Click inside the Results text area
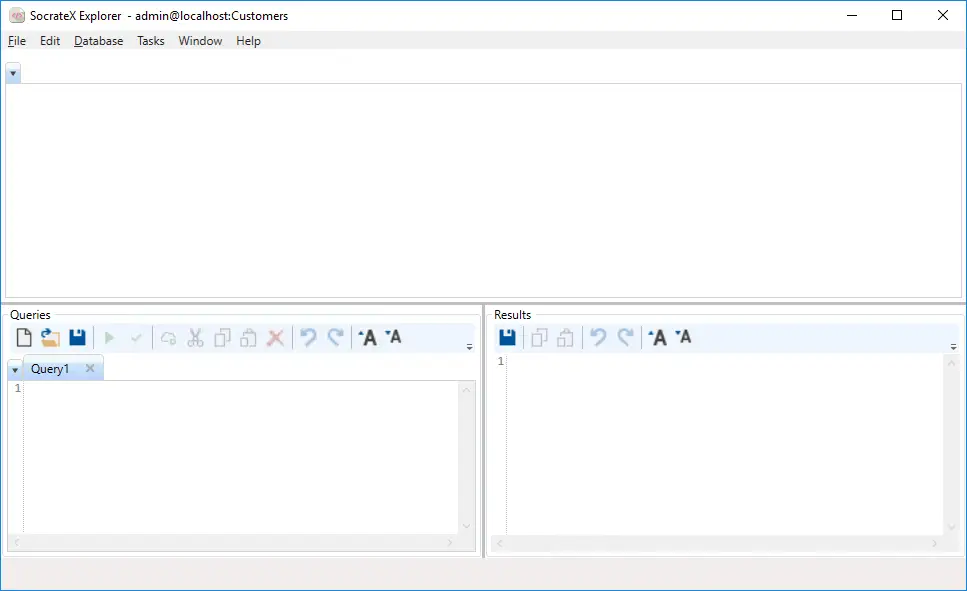967x591 pixels. (x=725, y=444)
